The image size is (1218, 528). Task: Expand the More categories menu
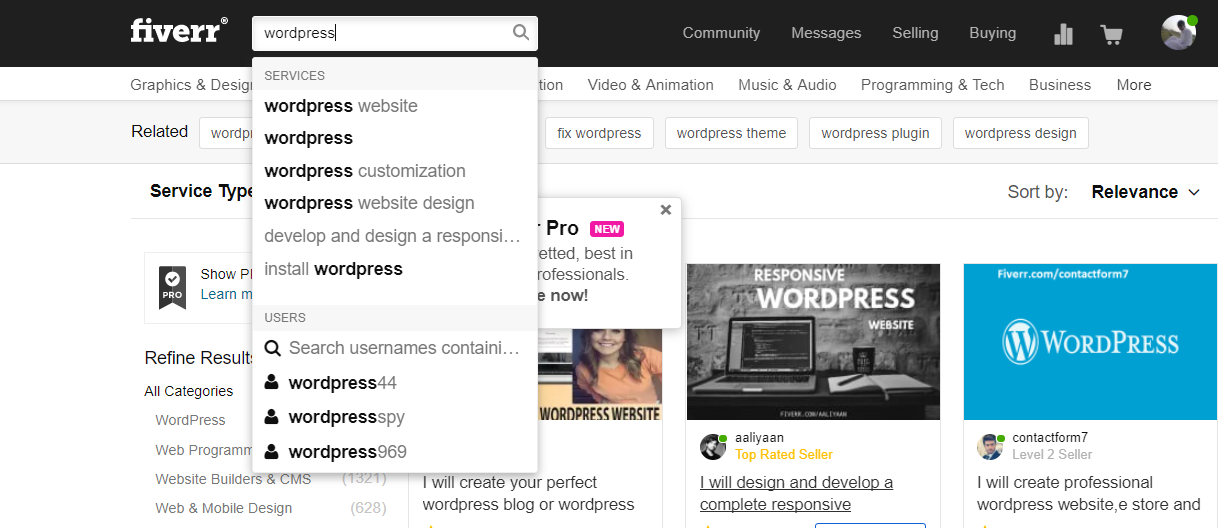tap(1134, 85)
